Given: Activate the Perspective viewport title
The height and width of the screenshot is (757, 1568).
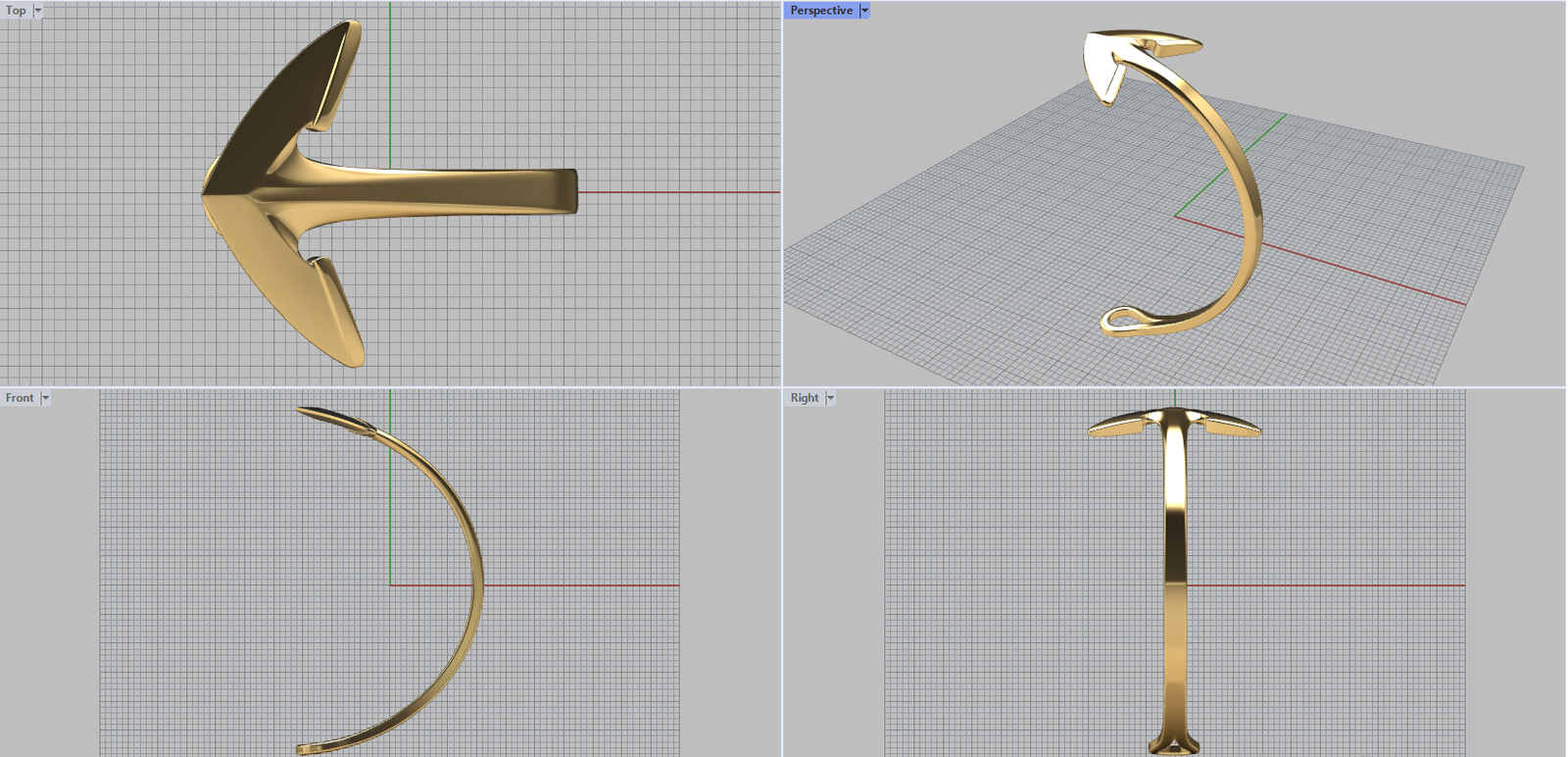Looking at the screenshot, I should 820,11.
